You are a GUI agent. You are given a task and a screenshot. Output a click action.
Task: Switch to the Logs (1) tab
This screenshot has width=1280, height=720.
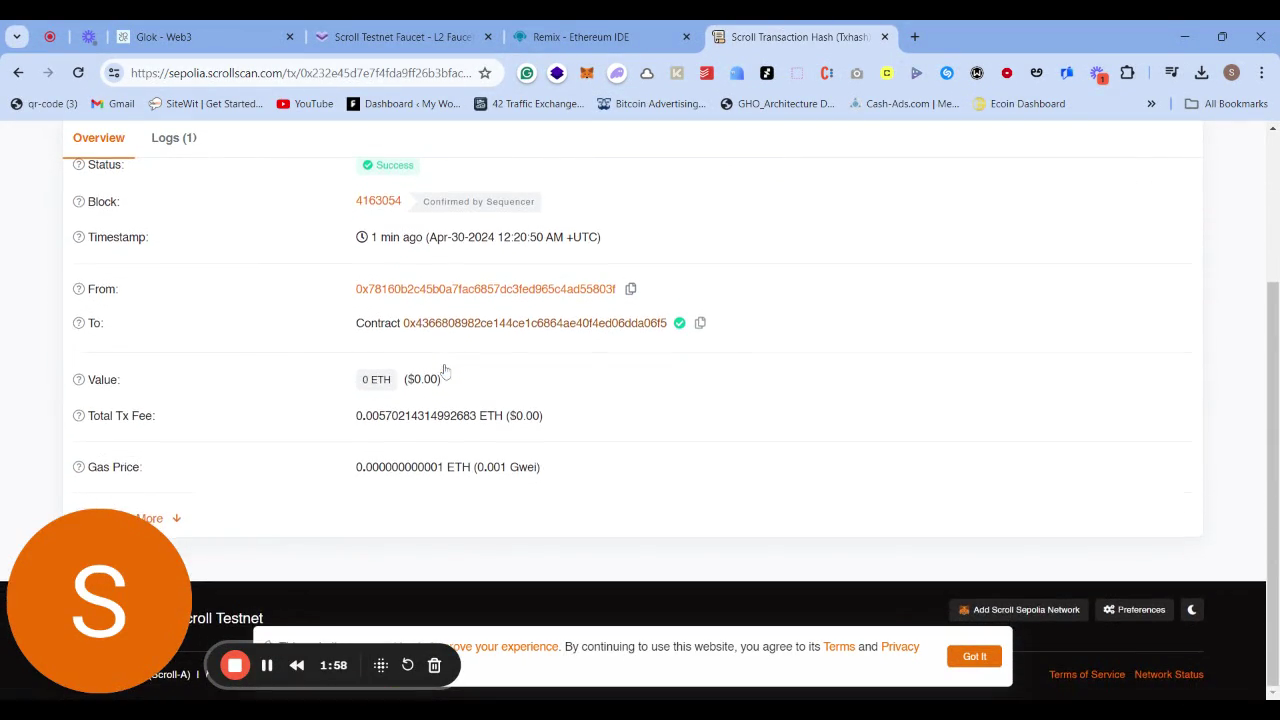coord(174,138)
